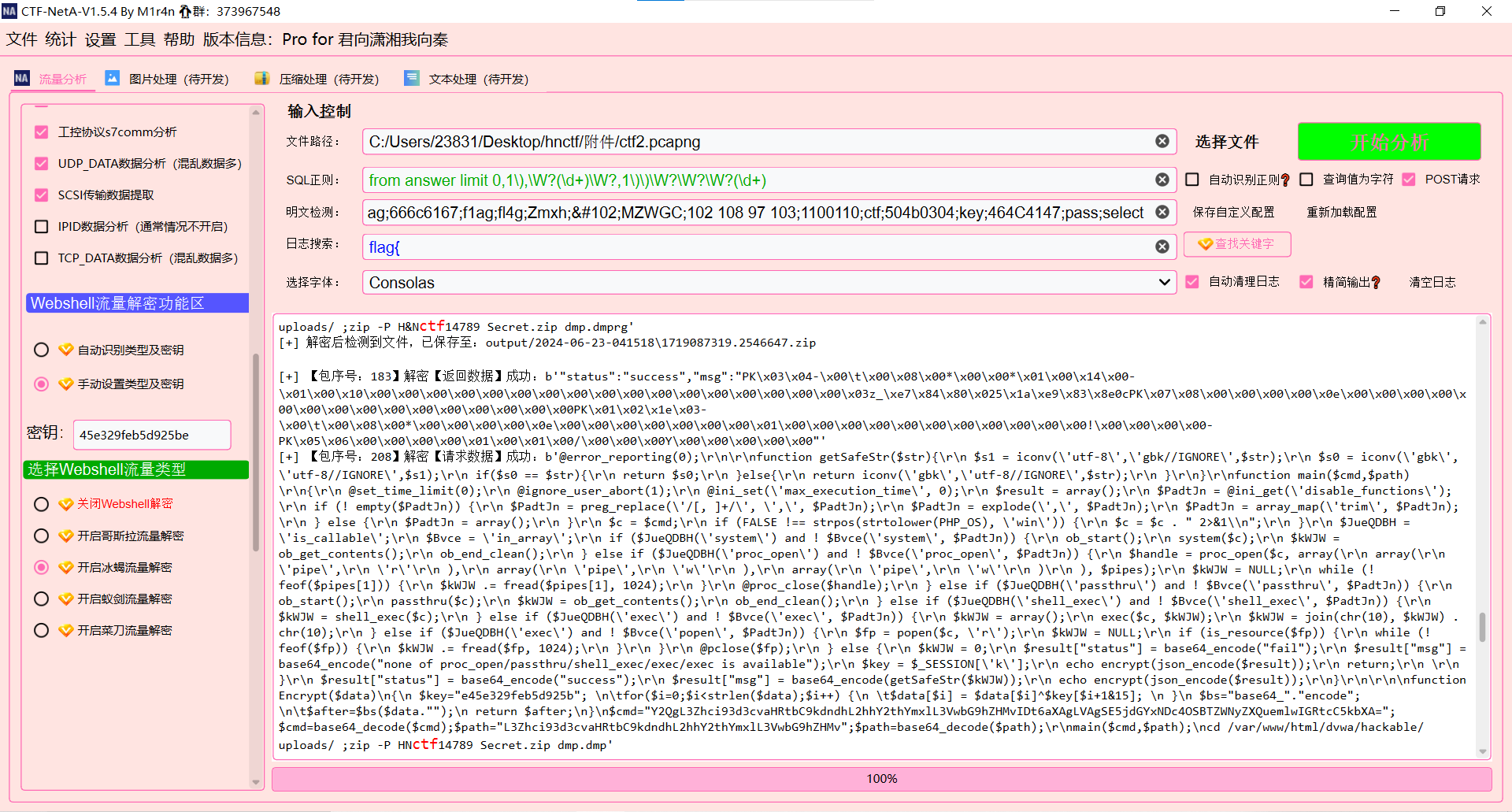Image resolution: width=1512 pixels, height=812 pixels.
Task: Toggle 精简输出 checkbox
Action: point(1306,282)
